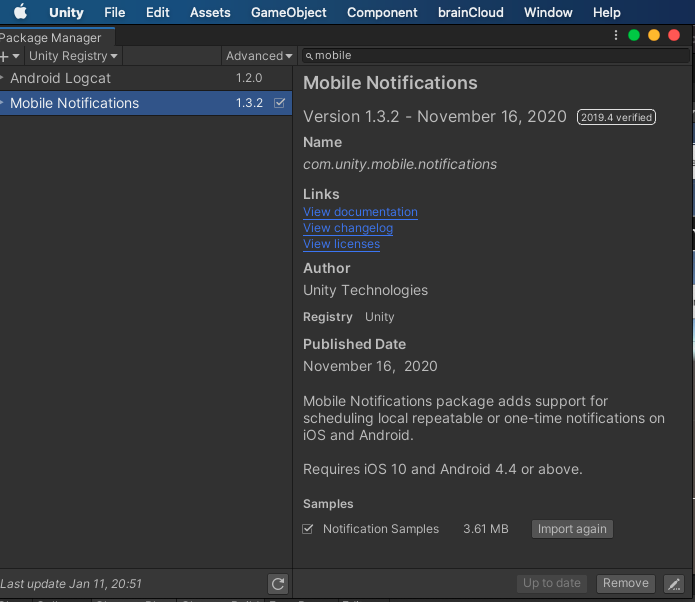Expand the Android Logcat versions arrow
Viewport: 695px width, 602px height.
pos(2,78)
